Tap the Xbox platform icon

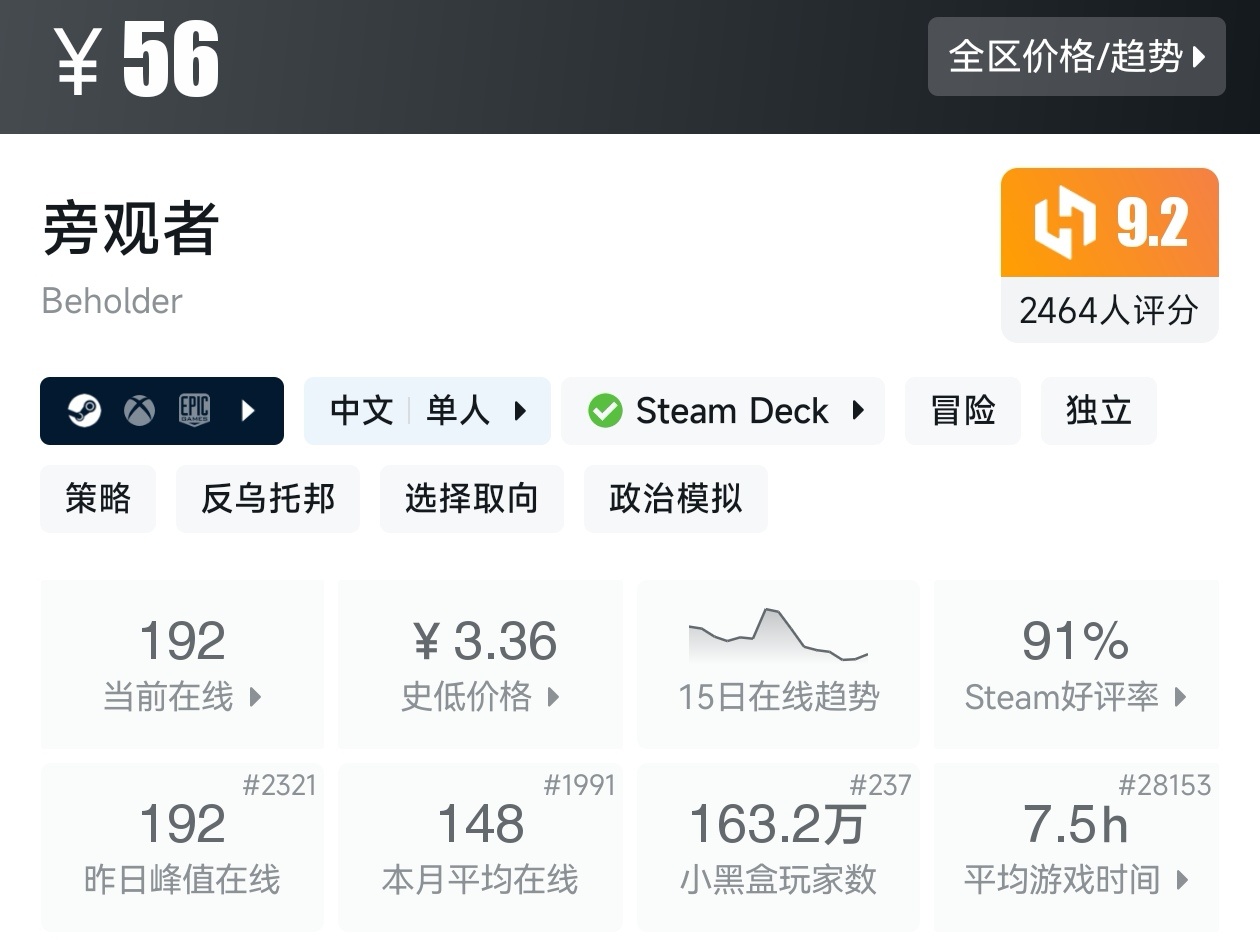point(140,410)
